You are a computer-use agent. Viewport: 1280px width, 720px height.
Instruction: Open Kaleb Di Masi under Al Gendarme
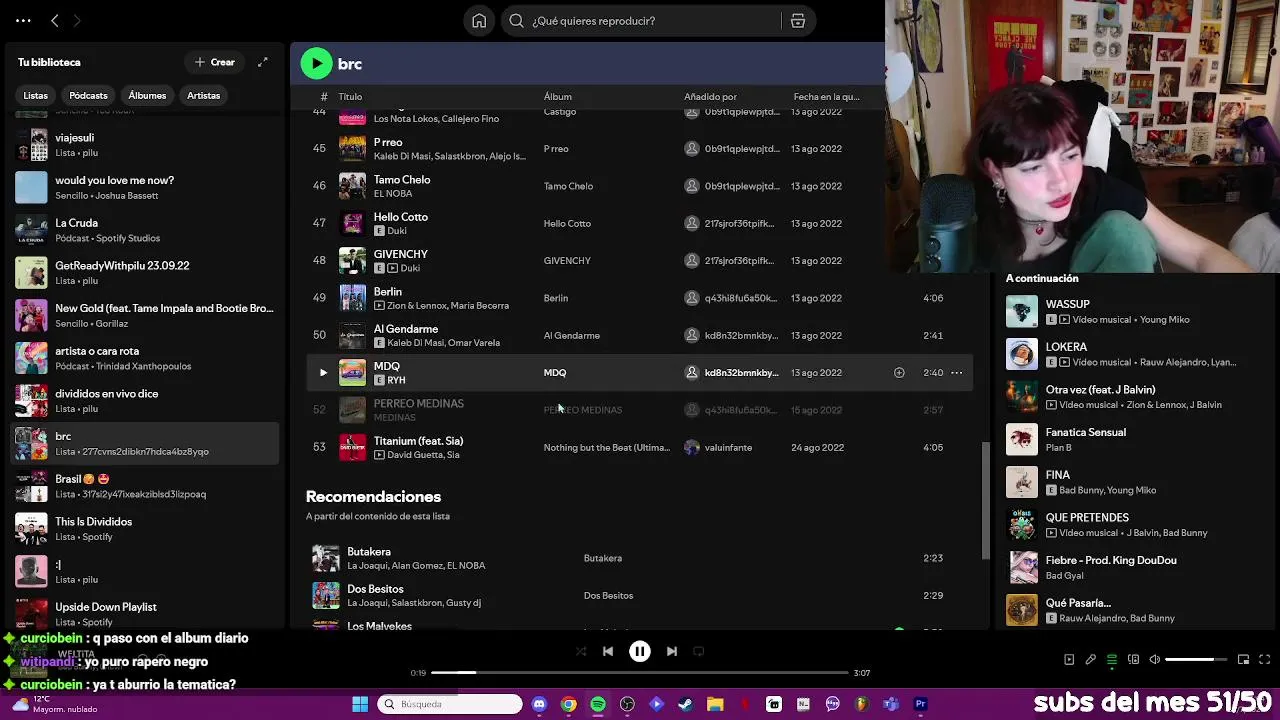414,343
